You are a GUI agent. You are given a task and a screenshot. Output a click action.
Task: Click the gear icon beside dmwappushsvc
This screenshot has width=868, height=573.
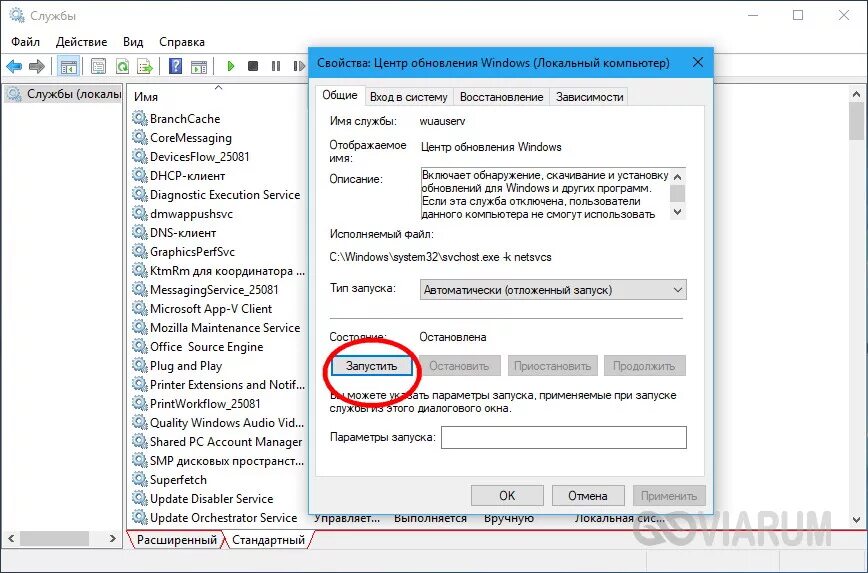pyautogui.click(x=140, y=213)
